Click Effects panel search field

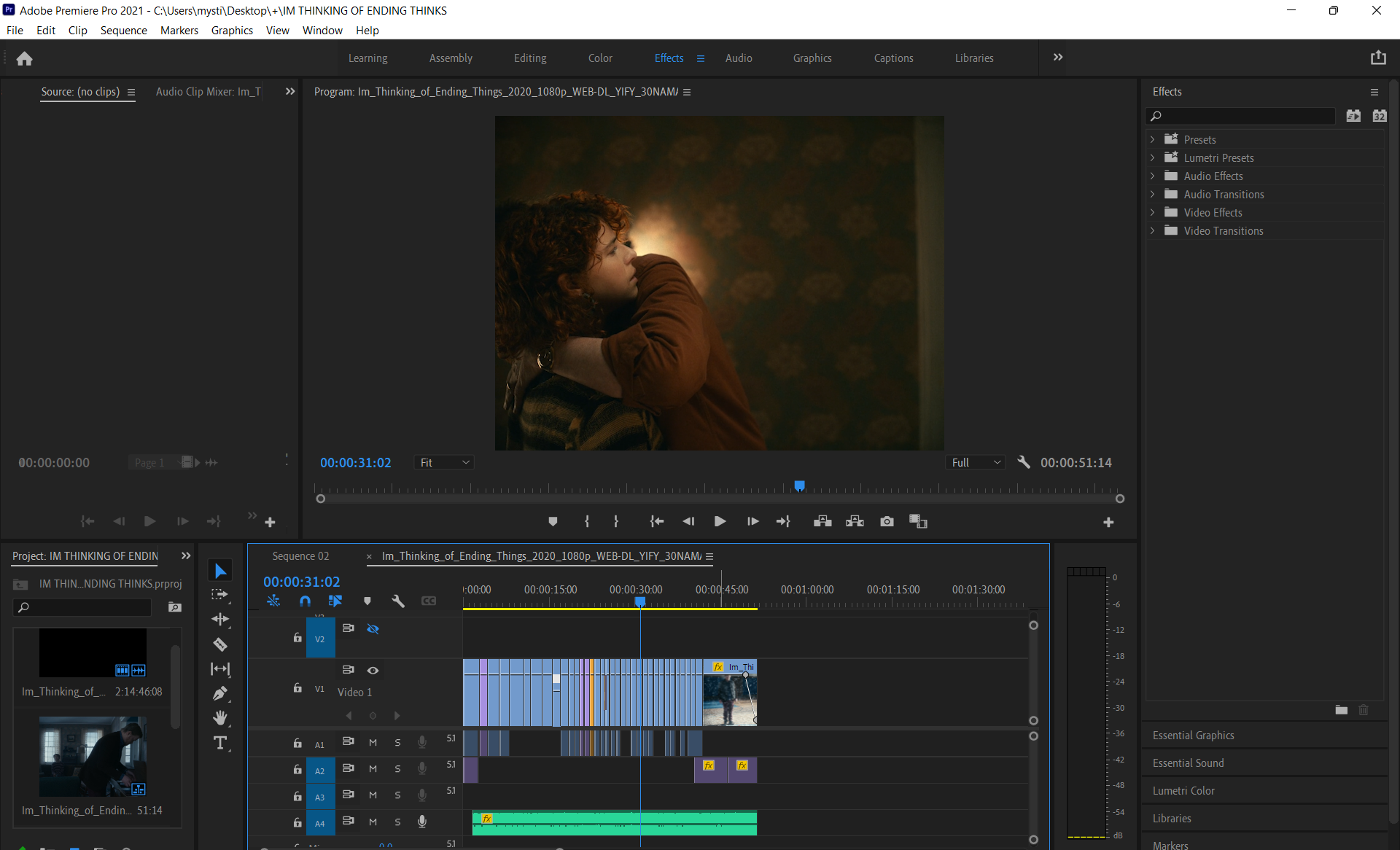click(x=1240, y=116)
